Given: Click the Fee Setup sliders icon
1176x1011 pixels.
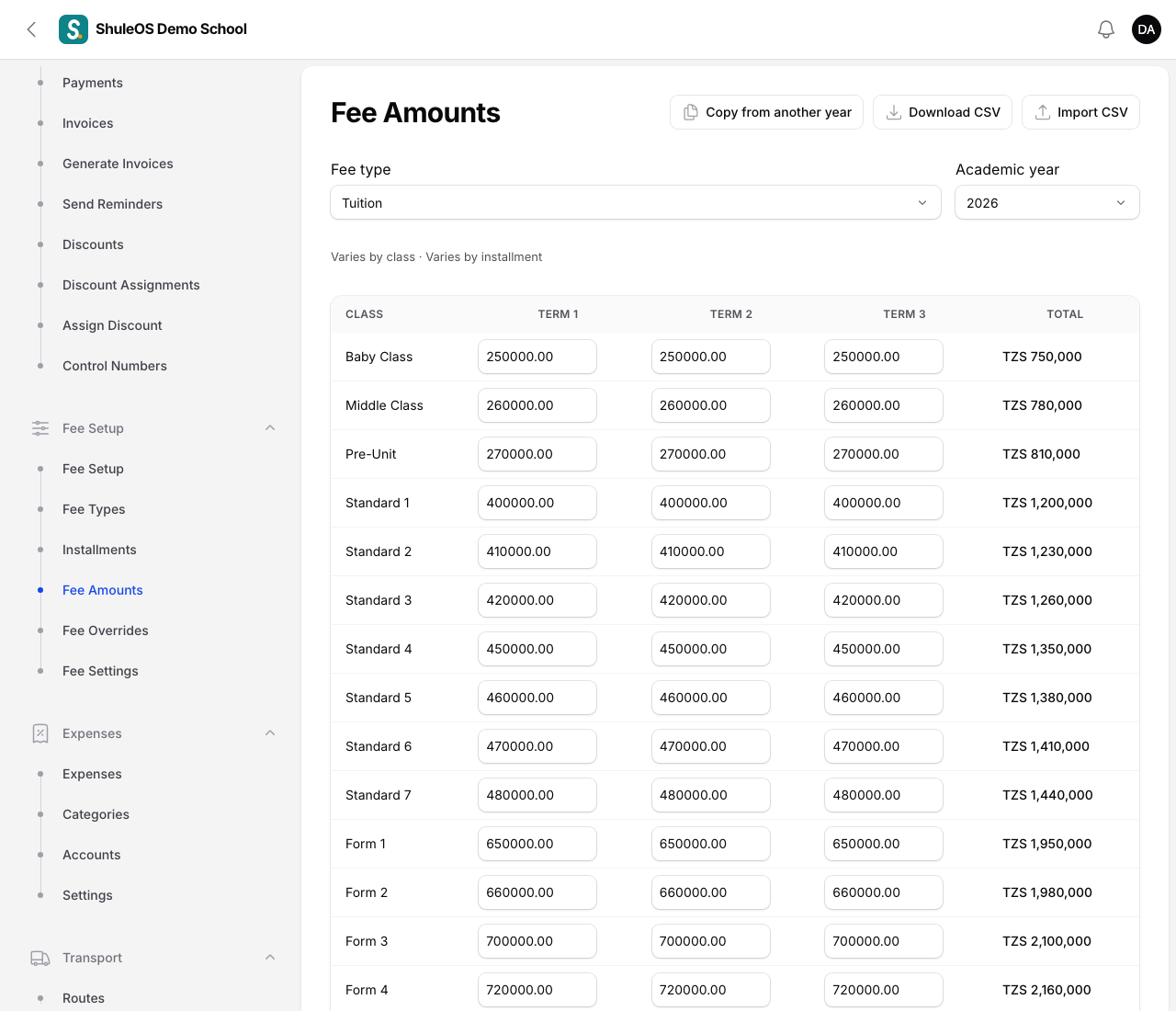Looking at the screenshot, I should point(40,428).
